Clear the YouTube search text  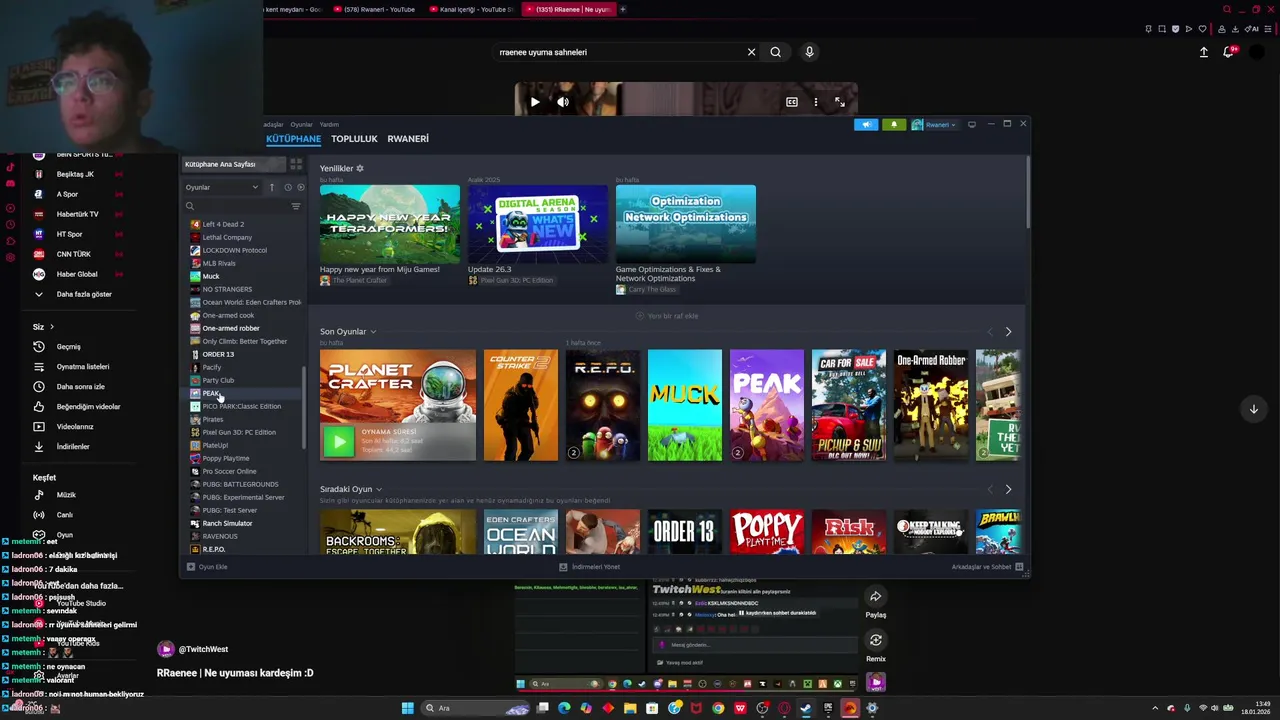(751, 52)
